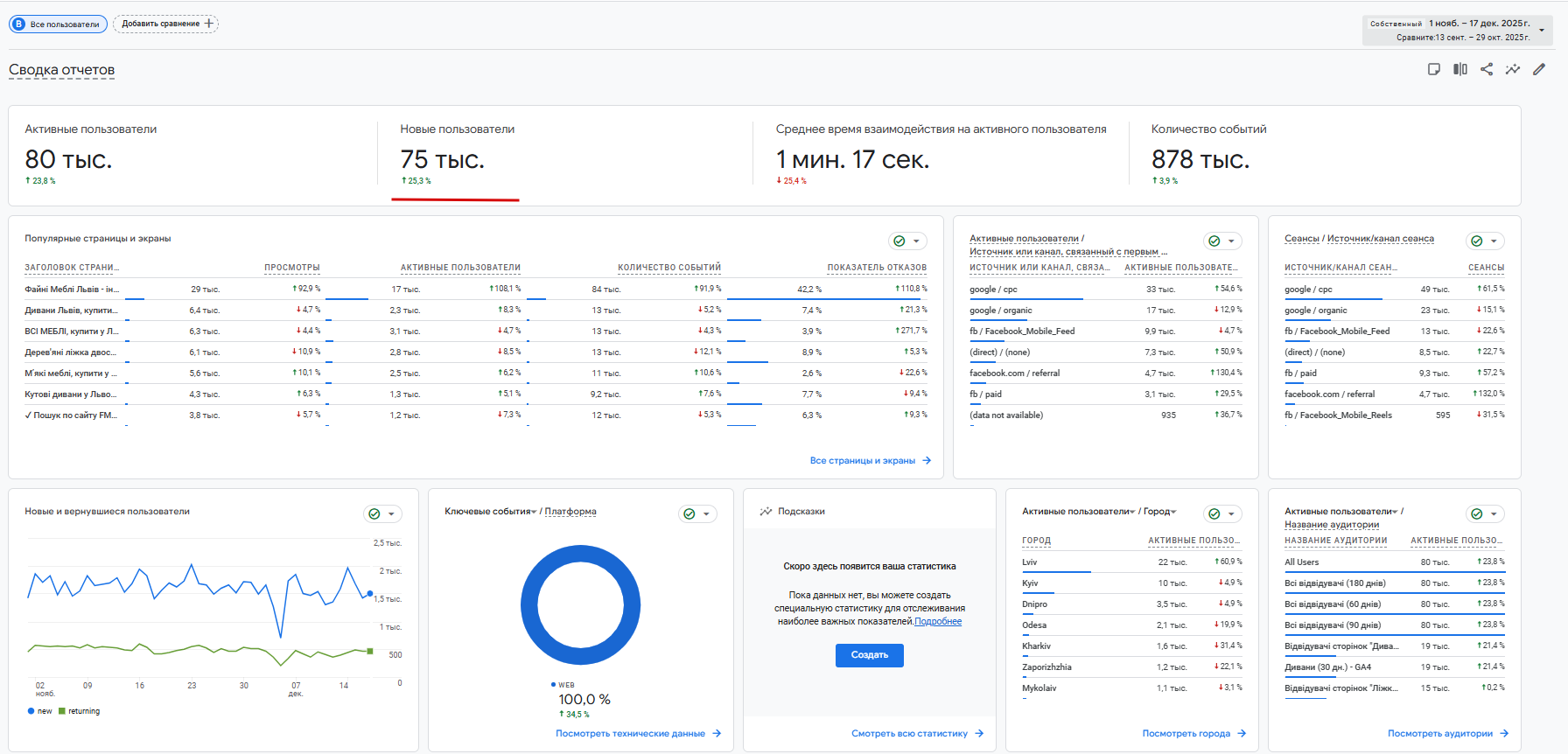Toggle green check on Популярные страницы card

[x=899, y=241]
